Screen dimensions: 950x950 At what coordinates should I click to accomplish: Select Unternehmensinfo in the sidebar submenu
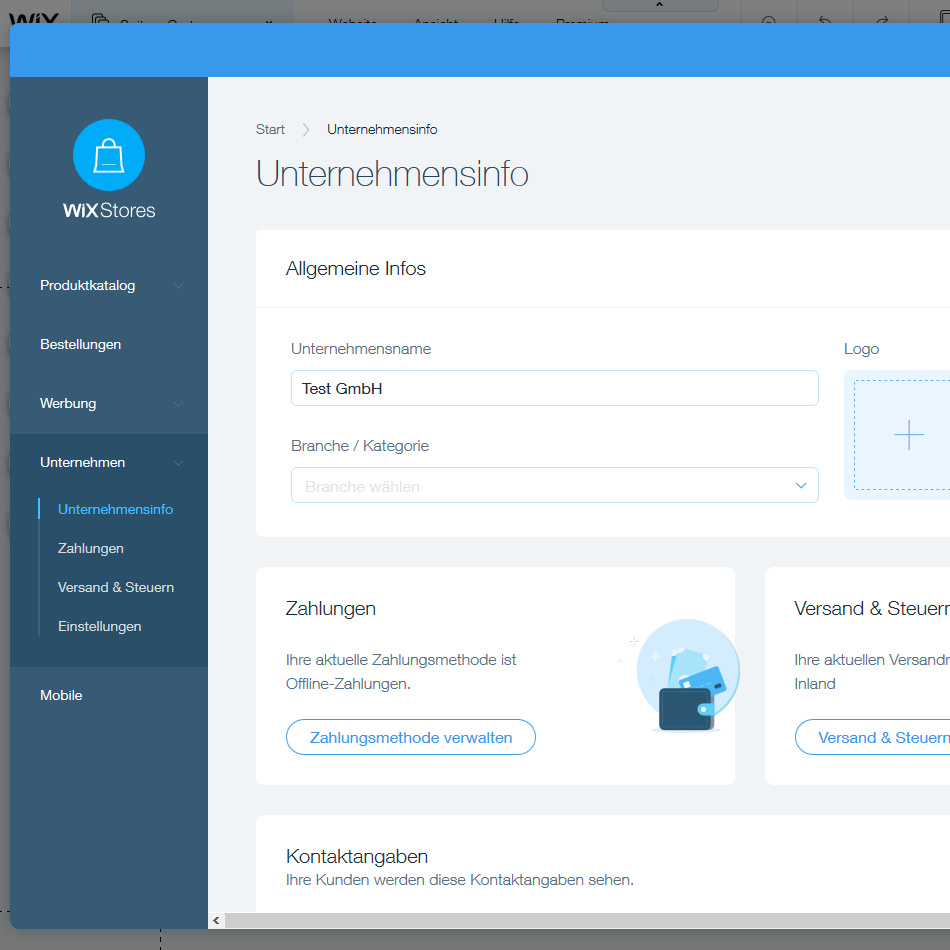pyautogui.click(x=115, y=509)
